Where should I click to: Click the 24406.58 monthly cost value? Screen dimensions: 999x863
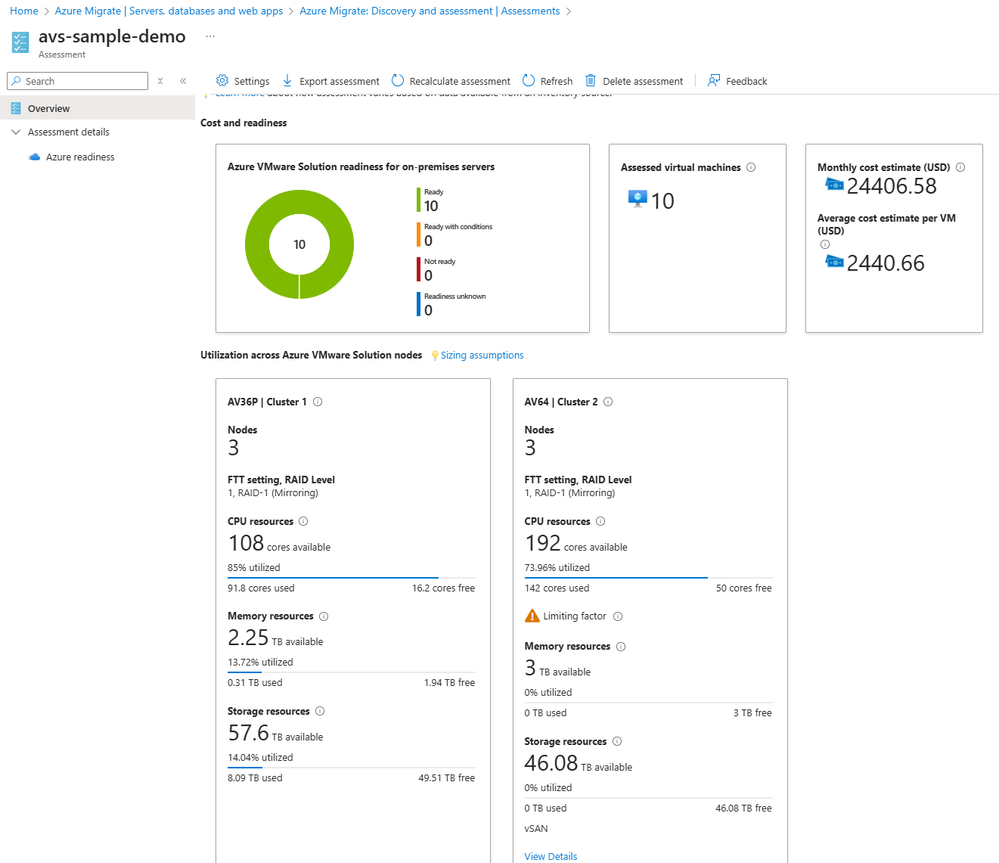point(891,186)
